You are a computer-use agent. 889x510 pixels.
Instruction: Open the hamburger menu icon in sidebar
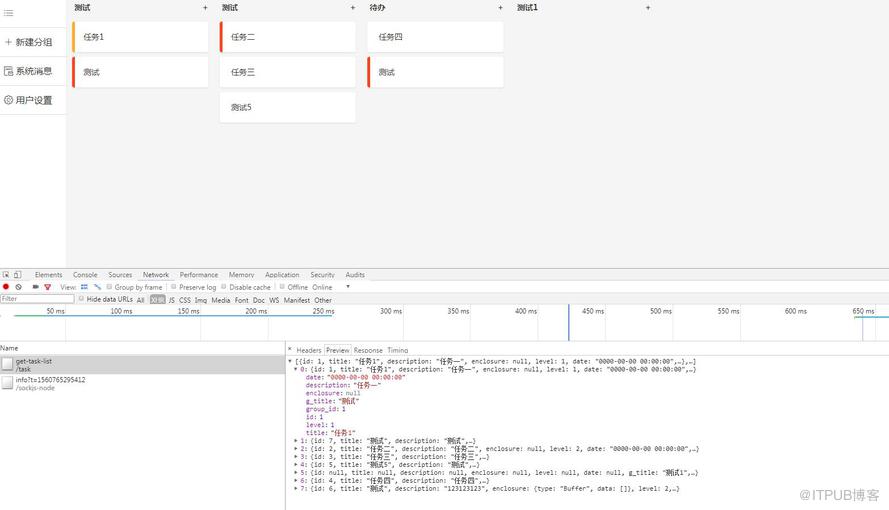pos(9,12)
